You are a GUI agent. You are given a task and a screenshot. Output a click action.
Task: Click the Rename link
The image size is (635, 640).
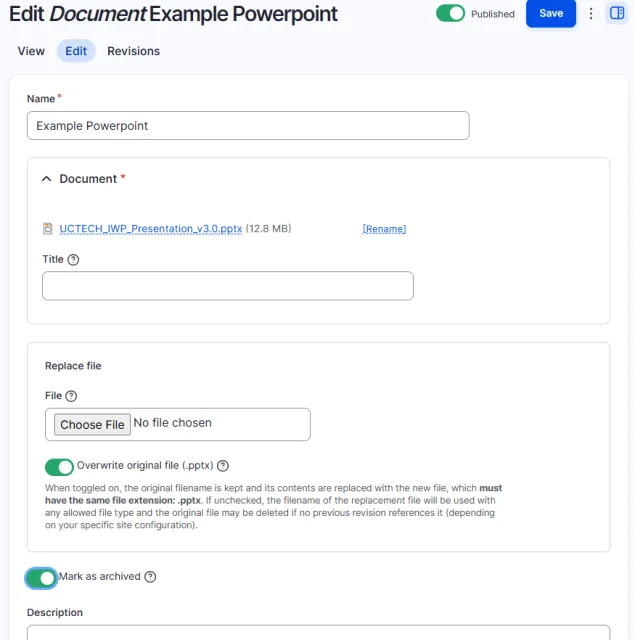pos(384,229)
